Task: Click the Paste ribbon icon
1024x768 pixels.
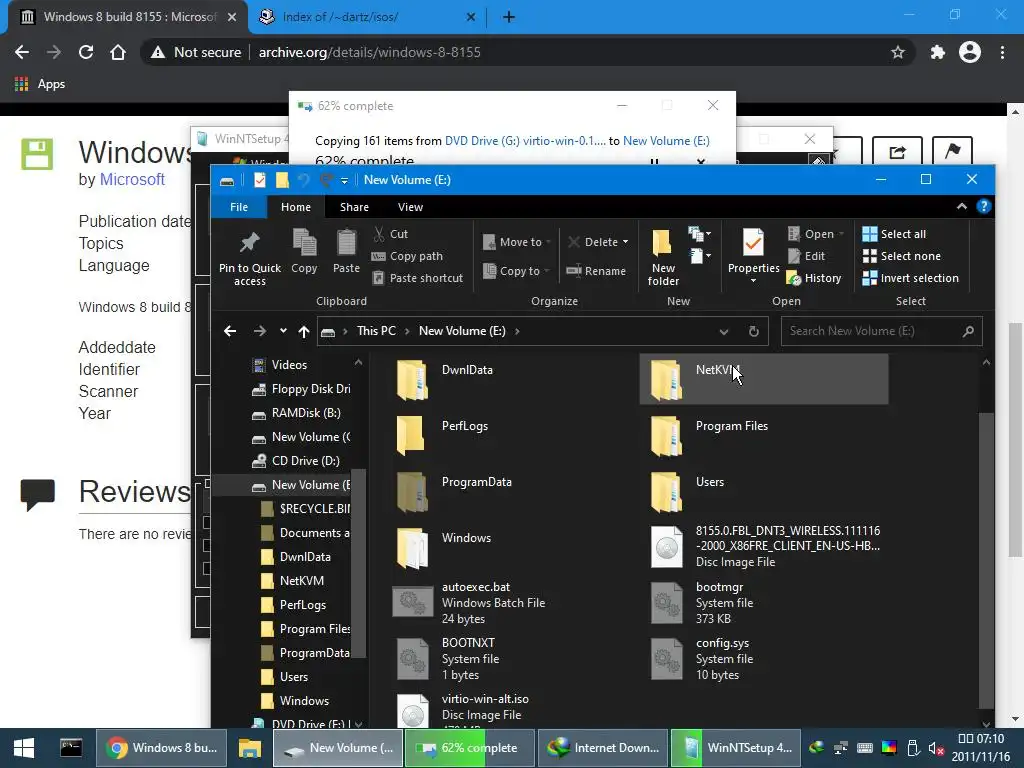Action: [346, 251]
